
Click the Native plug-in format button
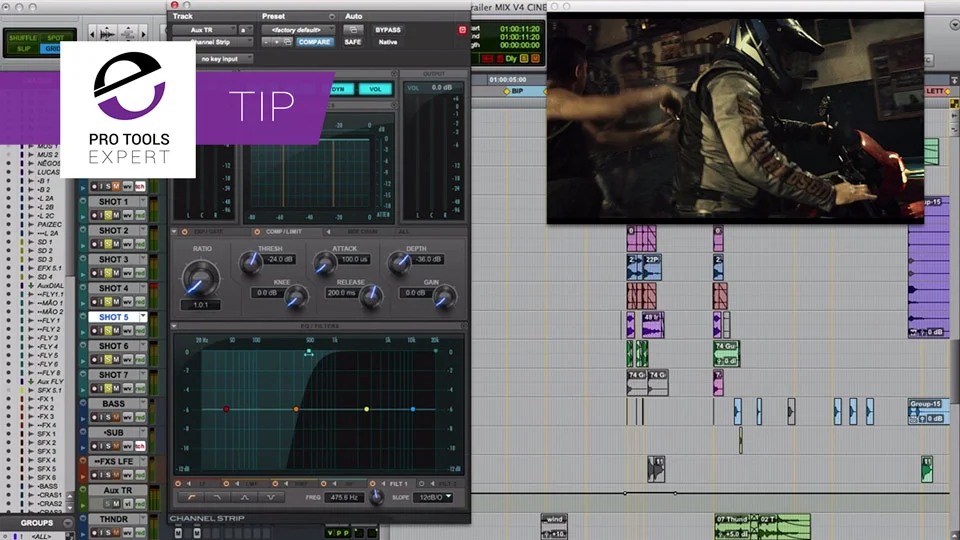click(x=388, y=42)
